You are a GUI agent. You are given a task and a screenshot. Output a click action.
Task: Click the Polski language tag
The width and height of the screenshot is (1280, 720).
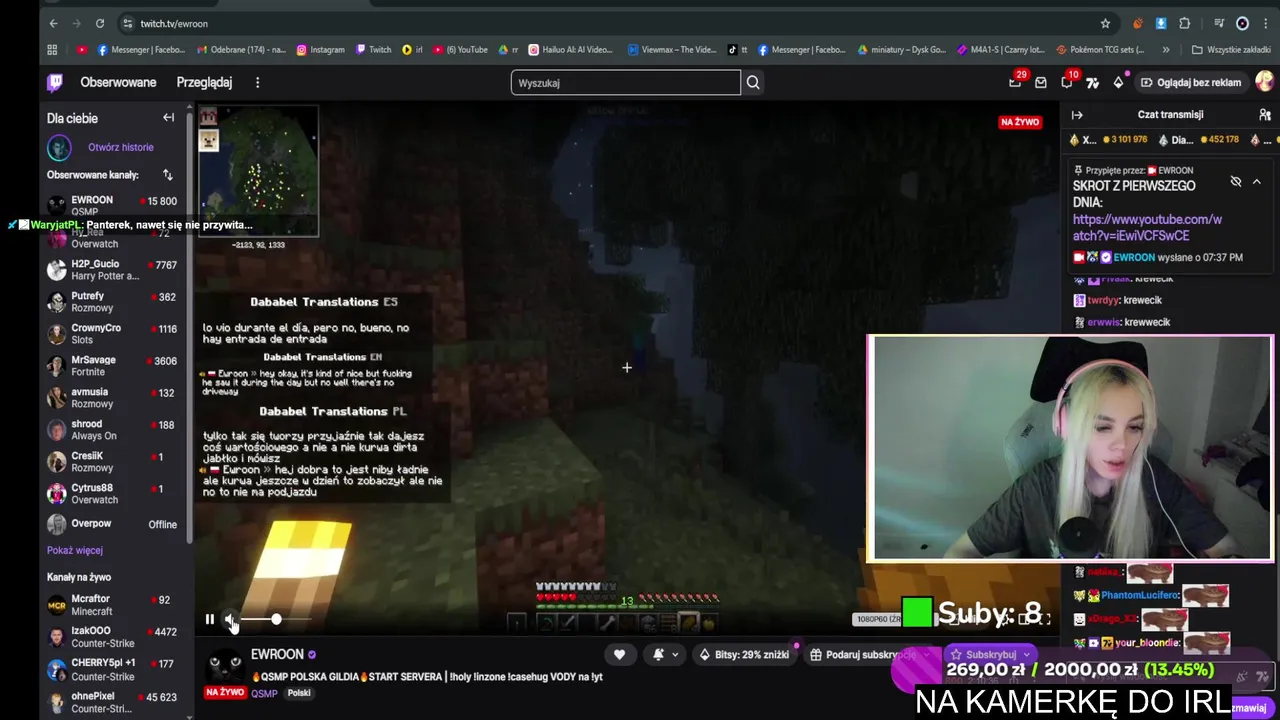[x=299, y=693]
